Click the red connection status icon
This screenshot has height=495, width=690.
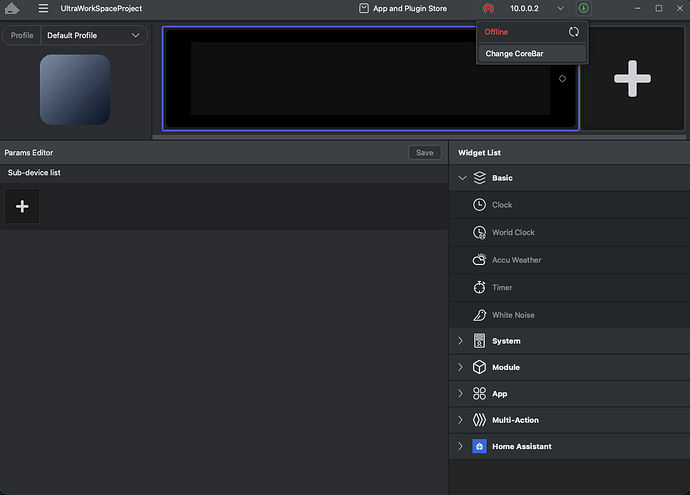click(488, 8)
